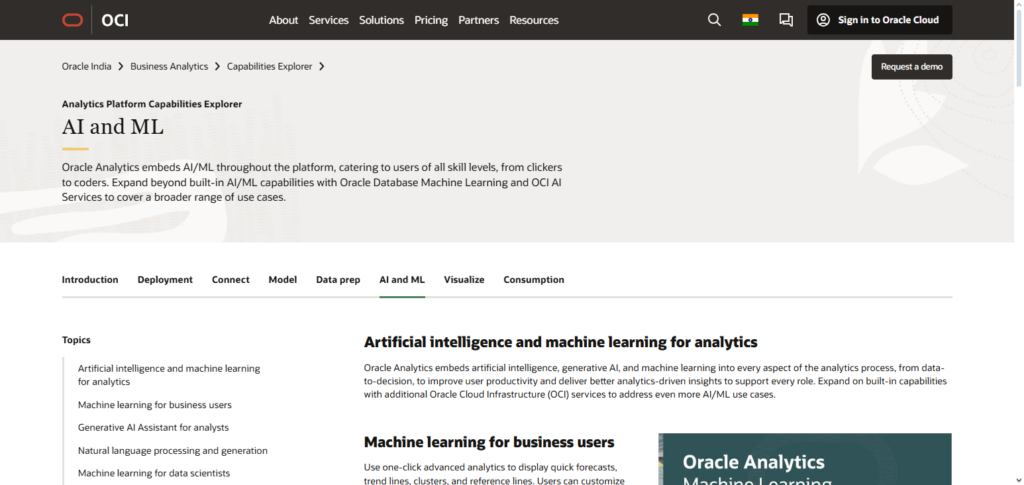The height and width of the screenshot is (485, 1024).
Task: Switch to the Connect tab
Action: (x=231, y=279)
